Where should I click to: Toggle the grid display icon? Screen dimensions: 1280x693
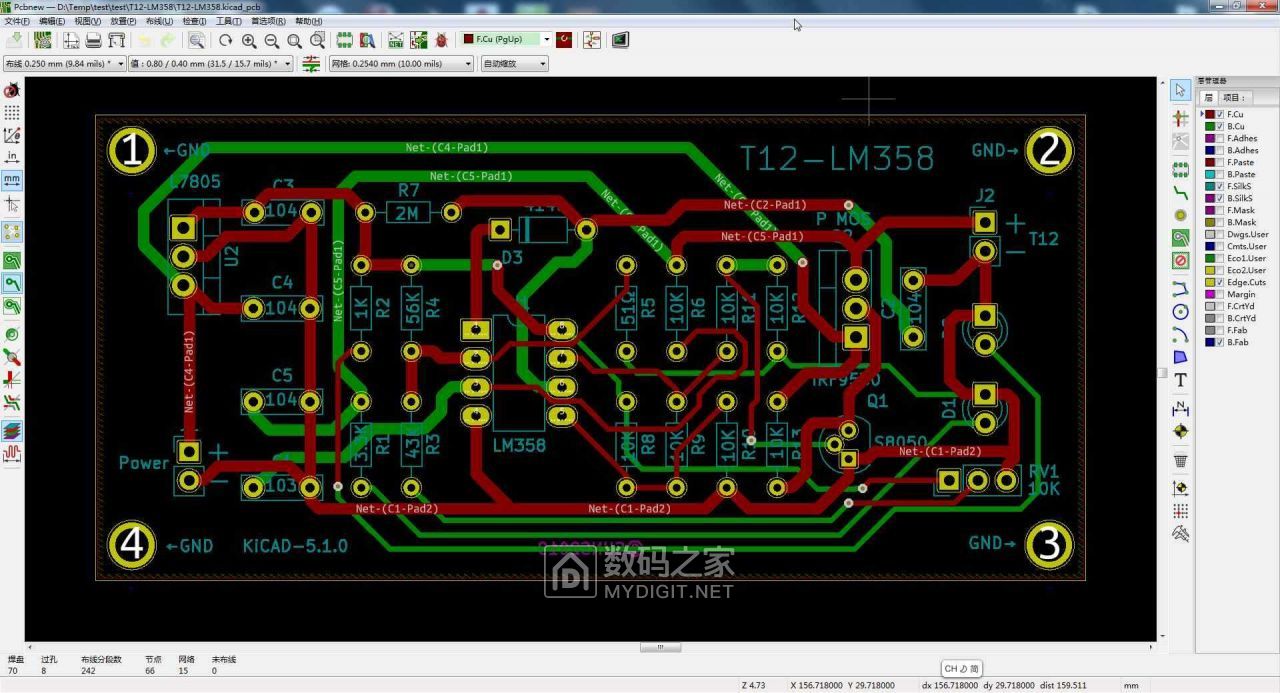click(x=12, y=112)
